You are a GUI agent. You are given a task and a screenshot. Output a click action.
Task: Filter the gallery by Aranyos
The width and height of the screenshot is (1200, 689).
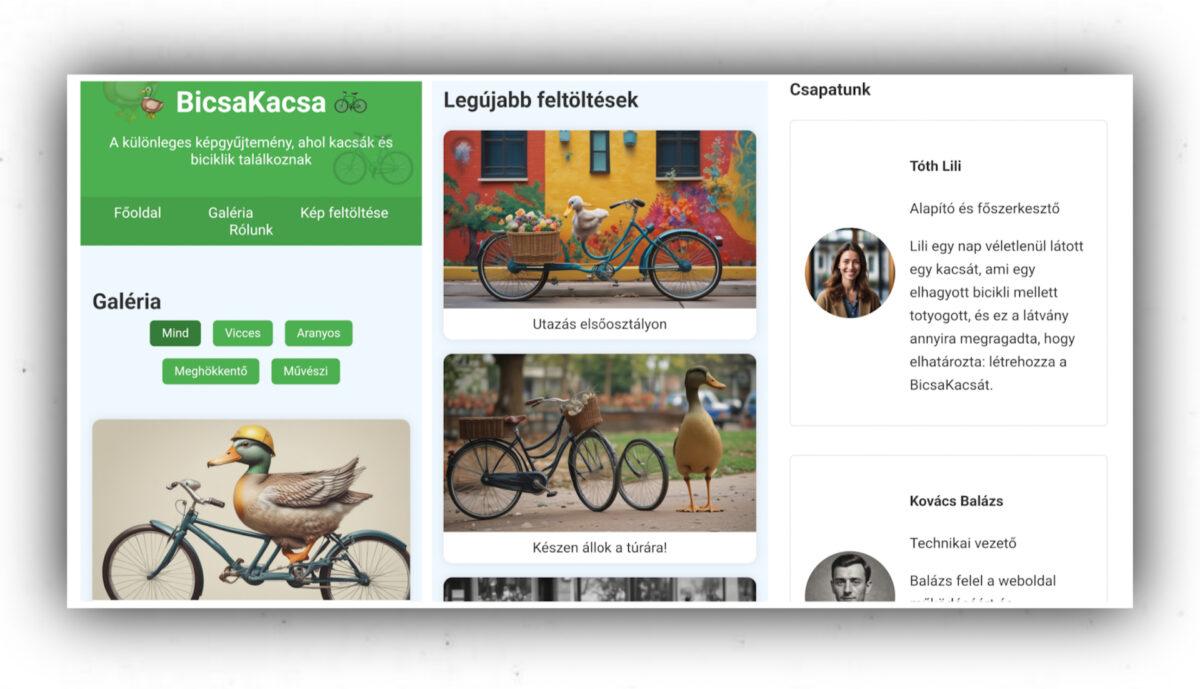tap(318, 333)
